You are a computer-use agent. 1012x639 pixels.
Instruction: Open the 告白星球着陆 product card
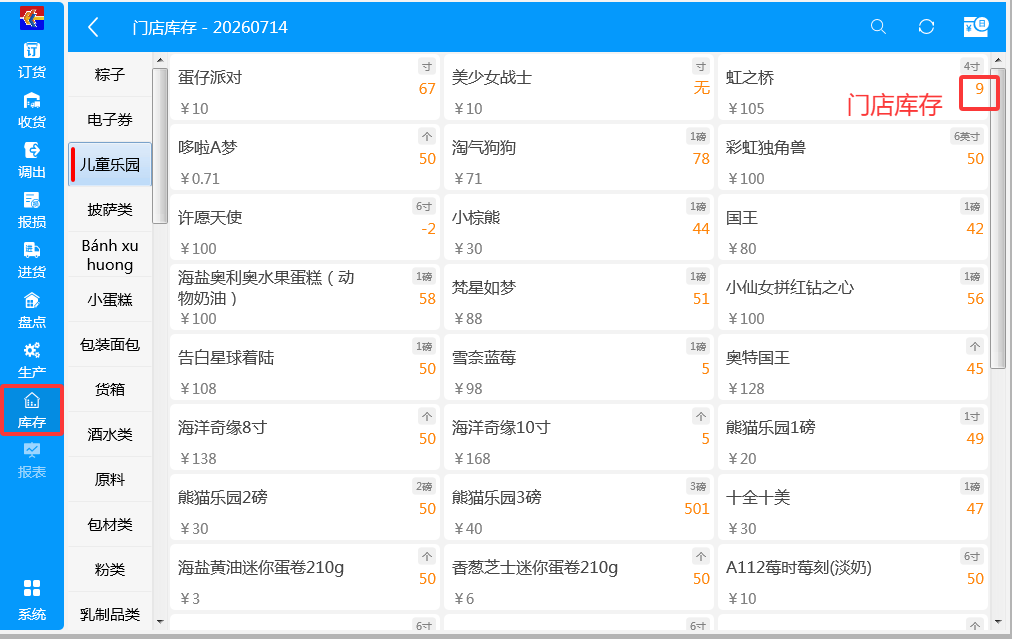305,368
